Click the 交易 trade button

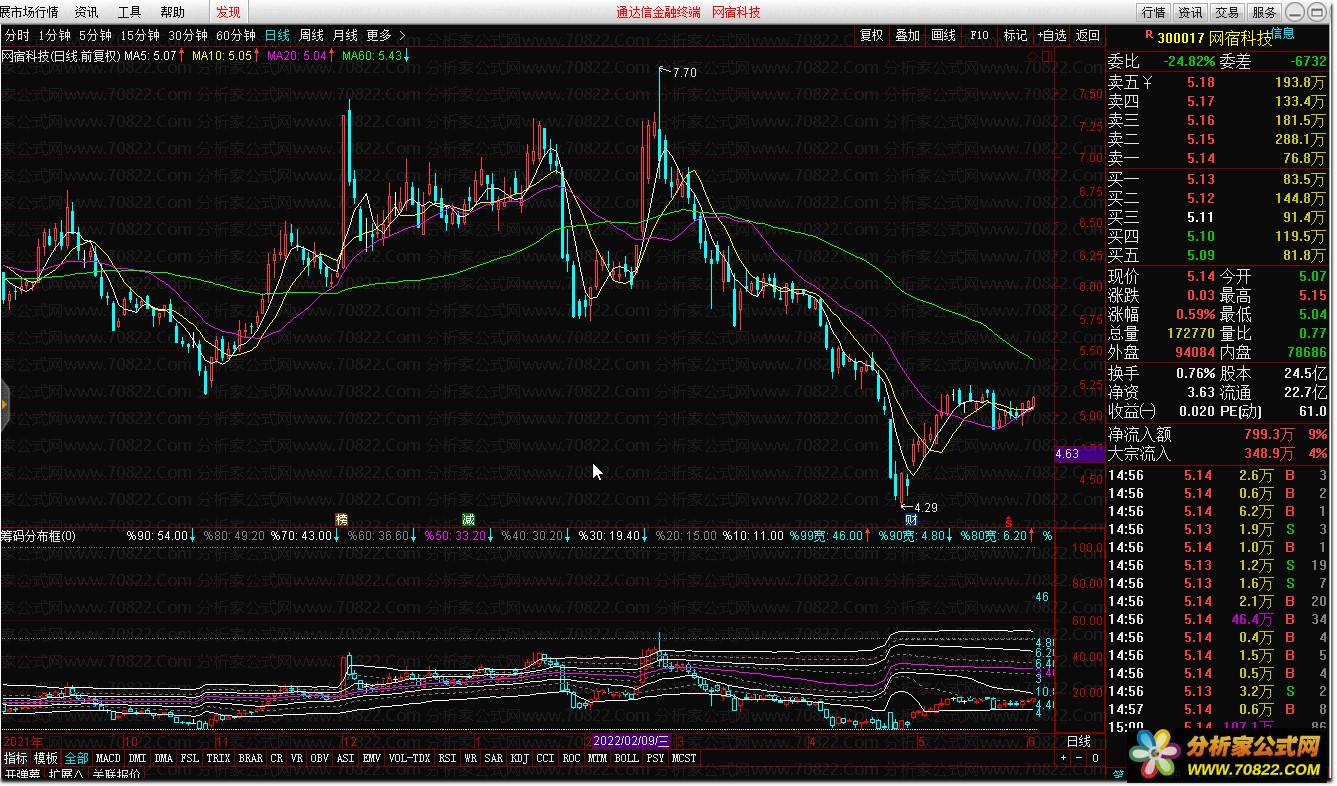point(1227,12)
